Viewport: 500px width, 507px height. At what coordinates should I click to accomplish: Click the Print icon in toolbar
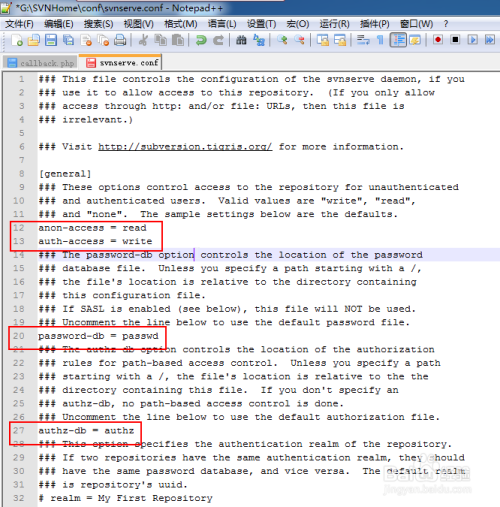tap(120, 40)
